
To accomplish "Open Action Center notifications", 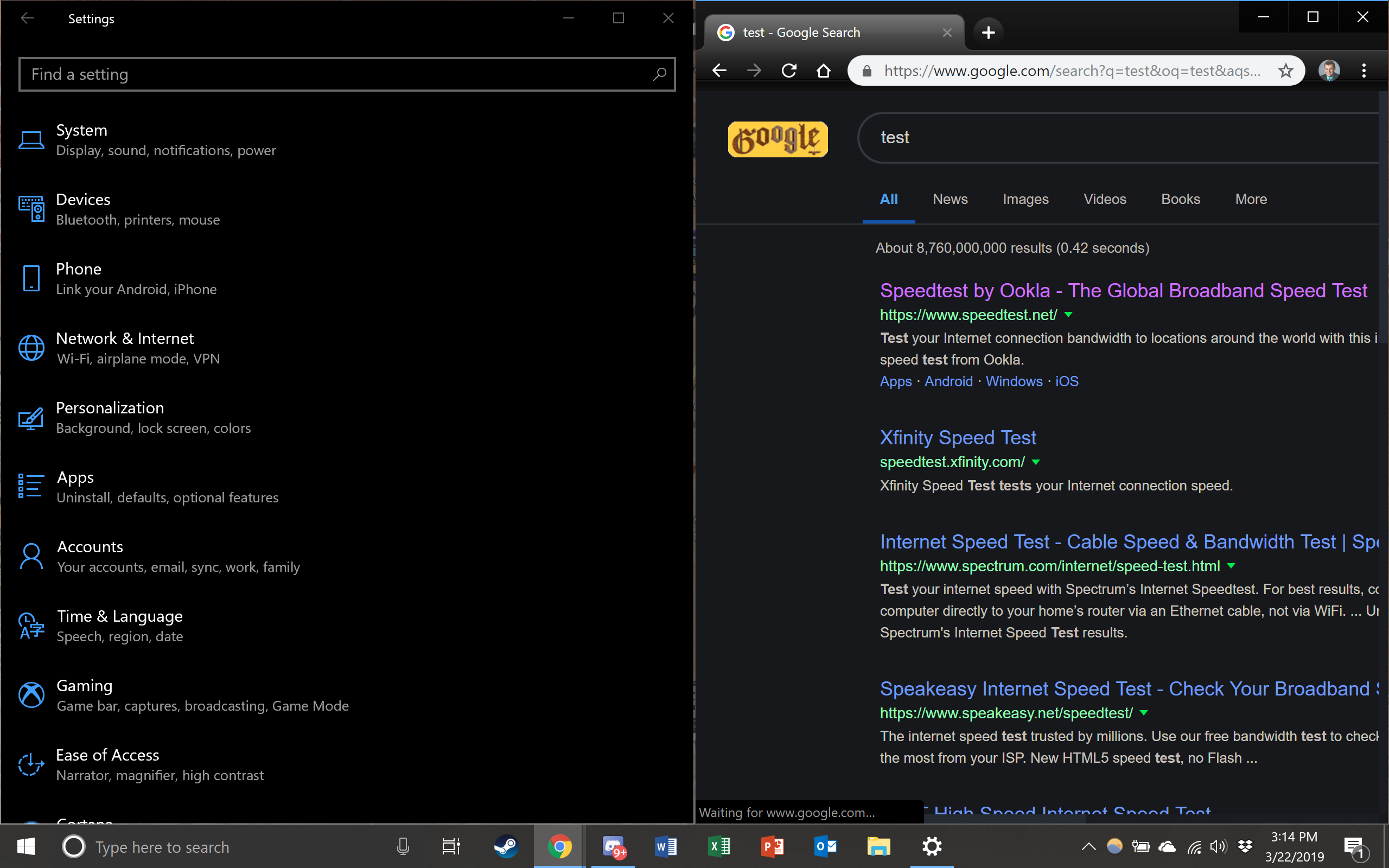I will 1355,847.
